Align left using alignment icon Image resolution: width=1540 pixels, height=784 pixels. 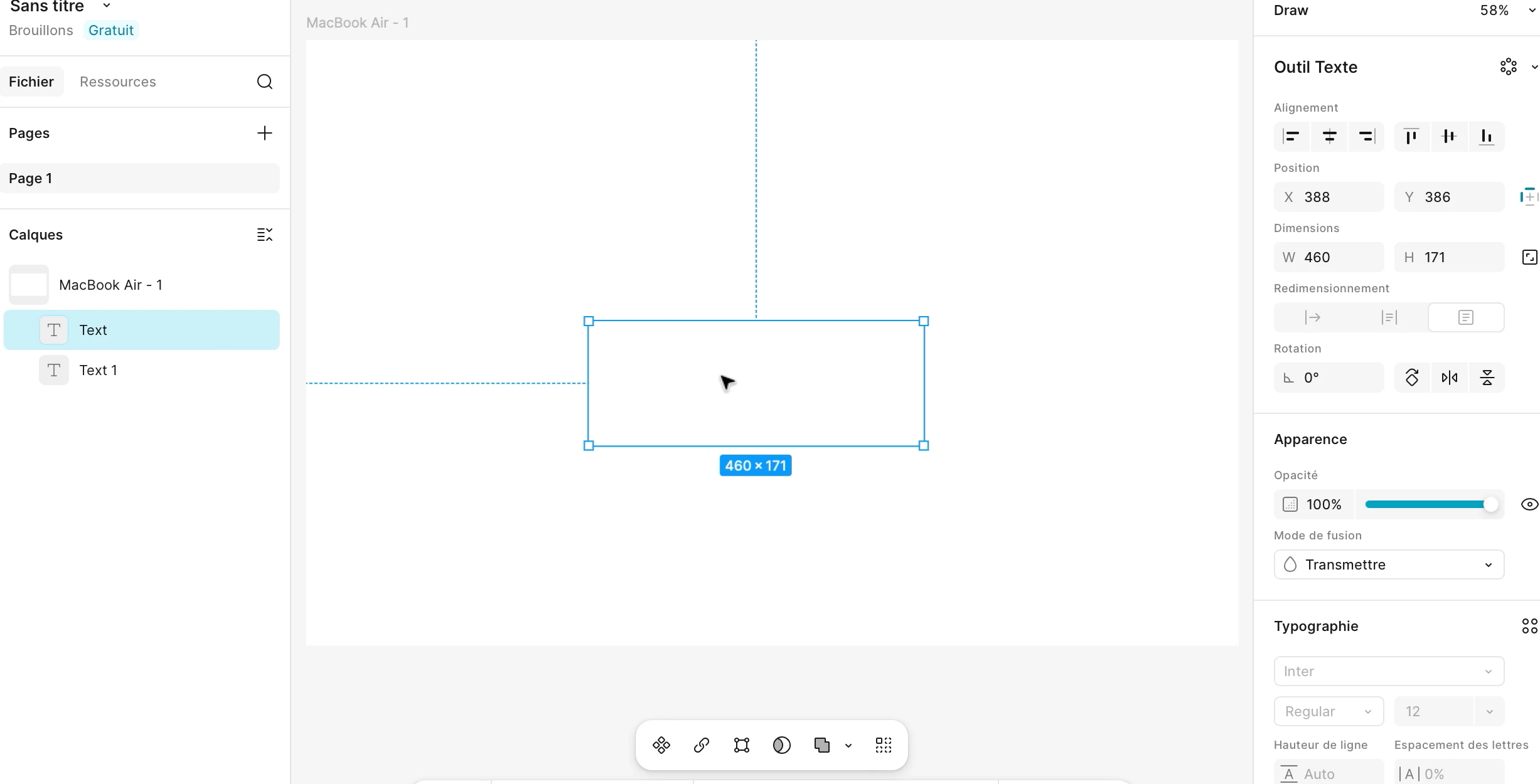pyautogui.click(x=1291, y=137)
